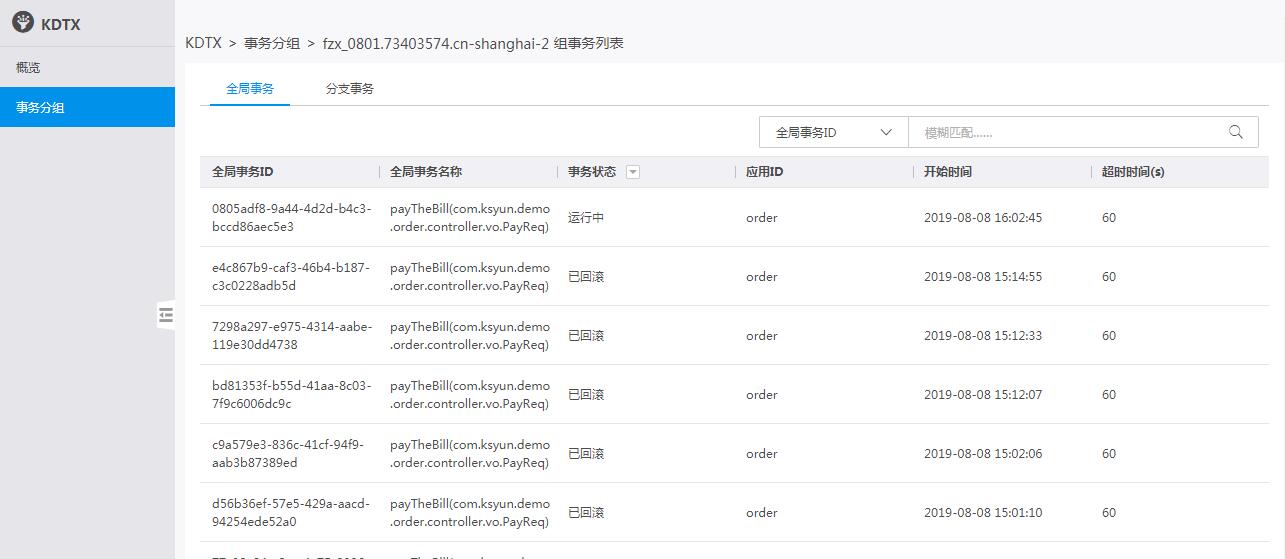Select 事务分组 in the sidebar
Viewport: 1285px width, 559px height.
(x=87, y=107)
